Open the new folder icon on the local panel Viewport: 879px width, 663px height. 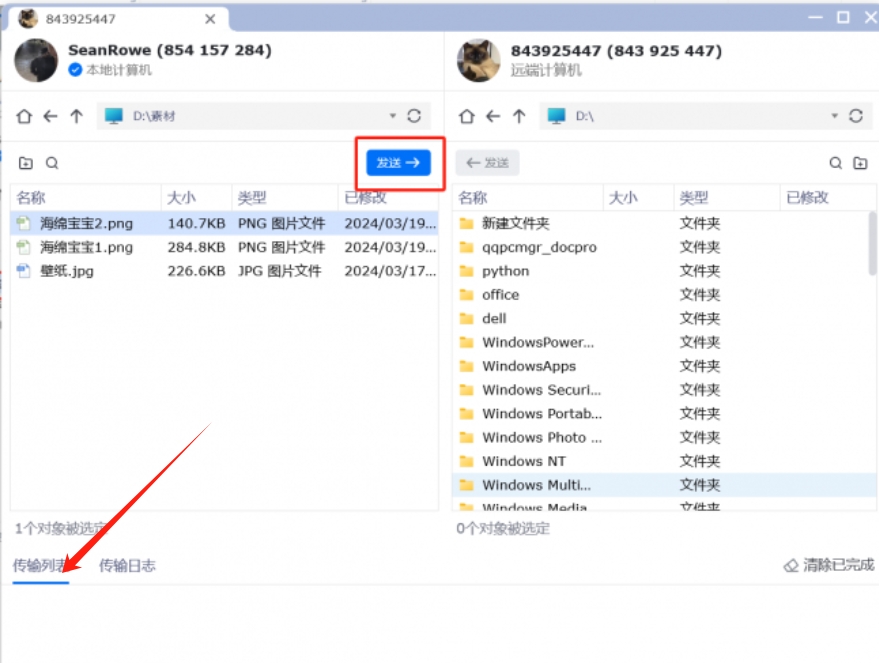[26, 162]
